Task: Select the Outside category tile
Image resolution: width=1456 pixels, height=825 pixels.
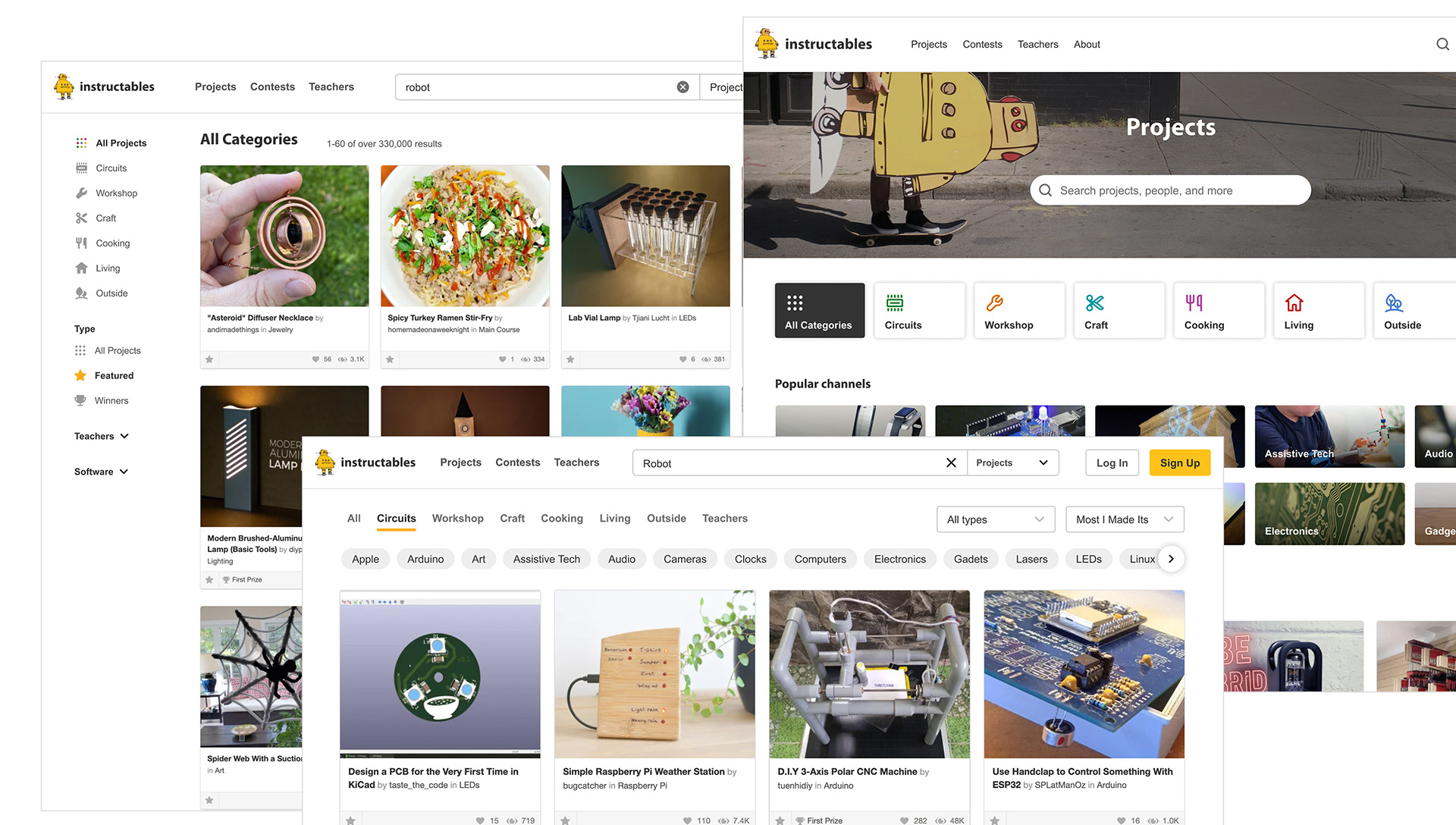Action: 1415,310
